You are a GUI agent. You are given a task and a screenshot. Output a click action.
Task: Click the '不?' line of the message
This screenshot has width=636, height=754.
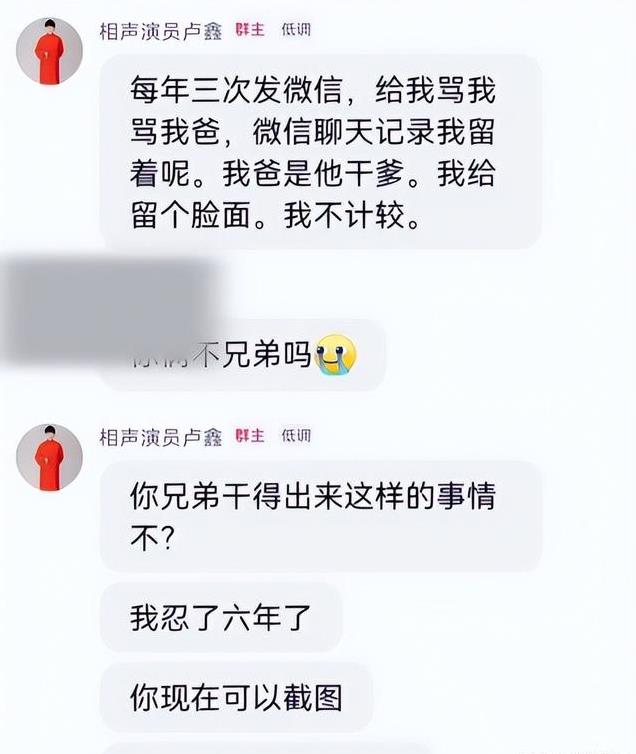pyautogui.click(x=151, y=537)
